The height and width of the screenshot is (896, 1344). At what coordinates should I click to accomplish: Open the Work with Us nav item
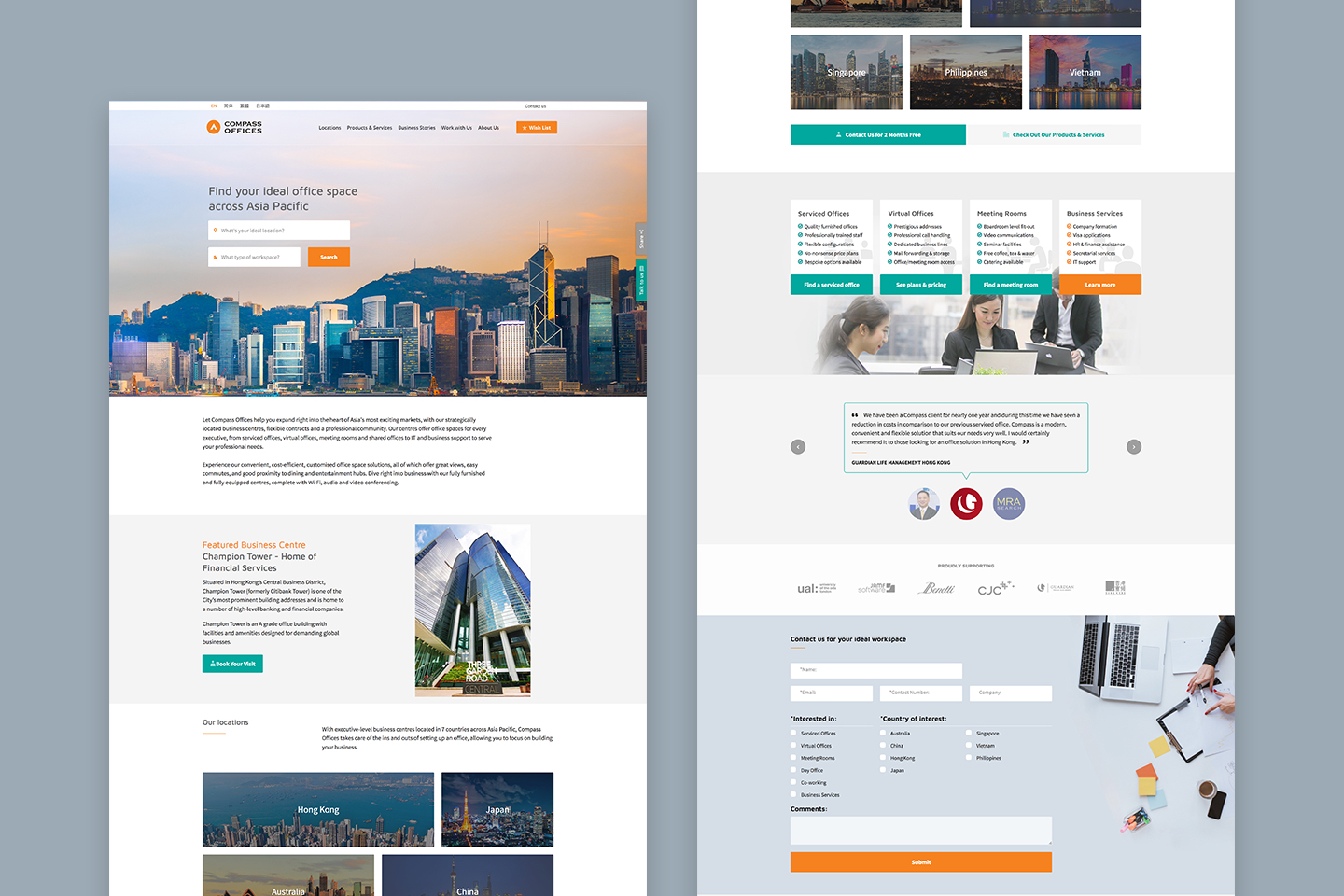(456, 128)
